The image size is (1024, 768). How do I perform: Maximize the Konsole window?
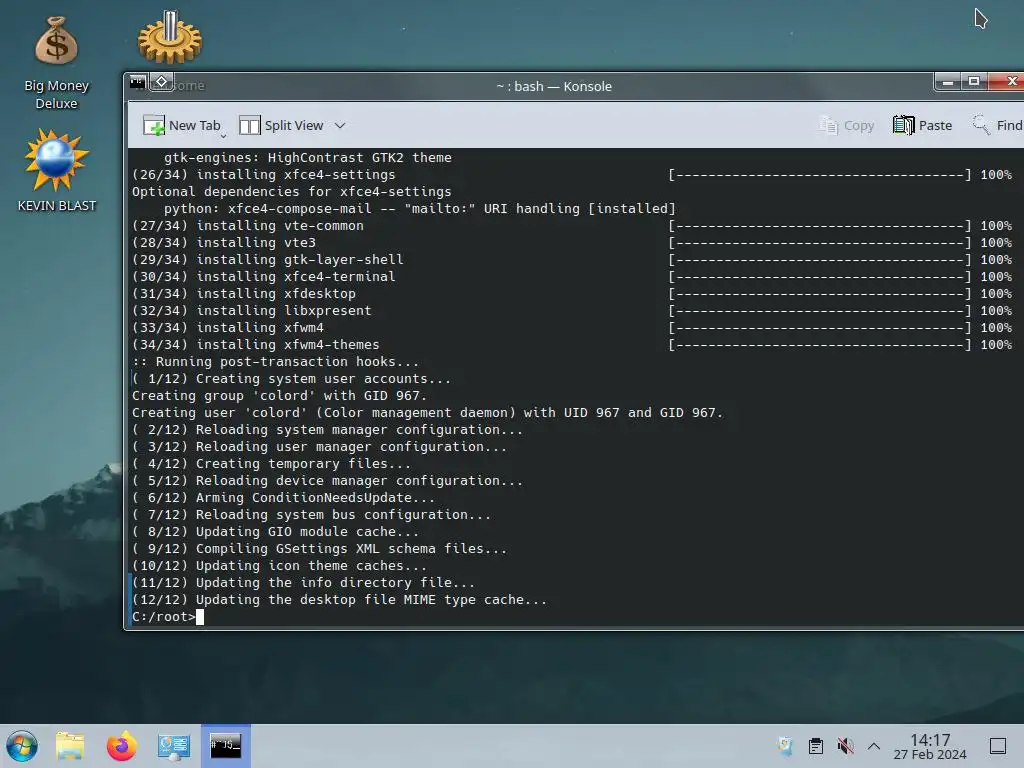coord(974,82)
